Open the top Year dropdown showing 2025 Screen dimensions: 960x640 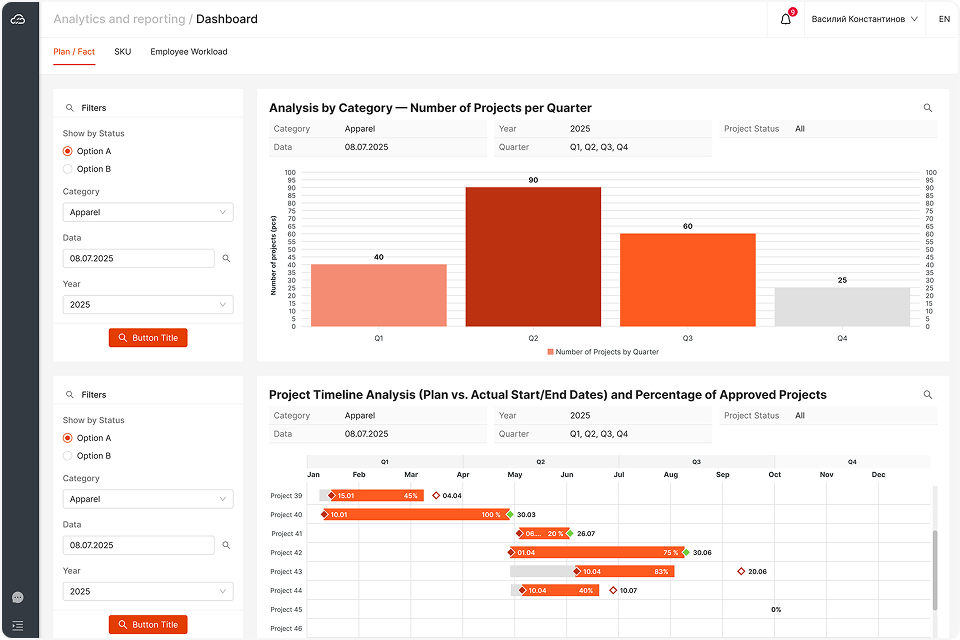click(x=148, y=304)
